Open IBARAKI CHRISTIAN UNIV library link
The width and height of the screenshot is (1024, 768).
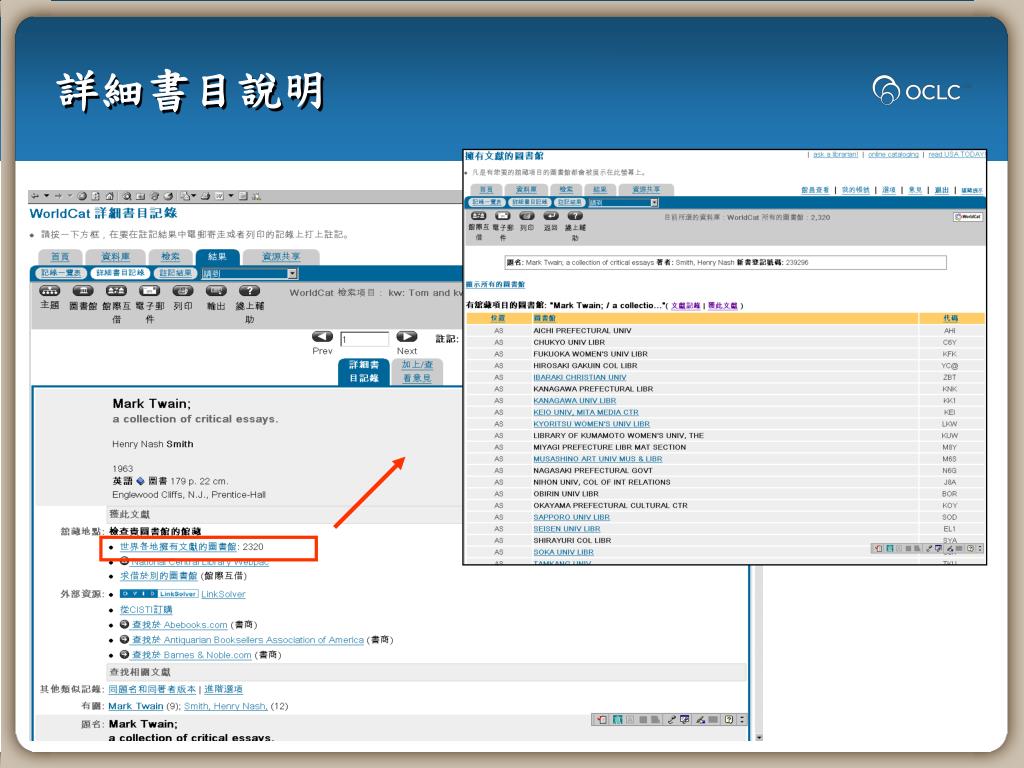click(580, 377)
